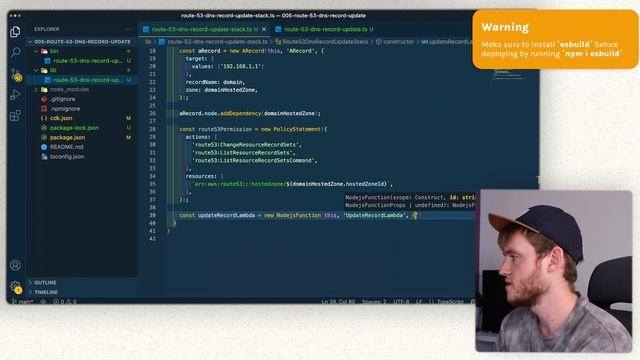This screenshot has width=640, height=360.
Task: Click line number 39 in the gutter
Action: (152, 216)
